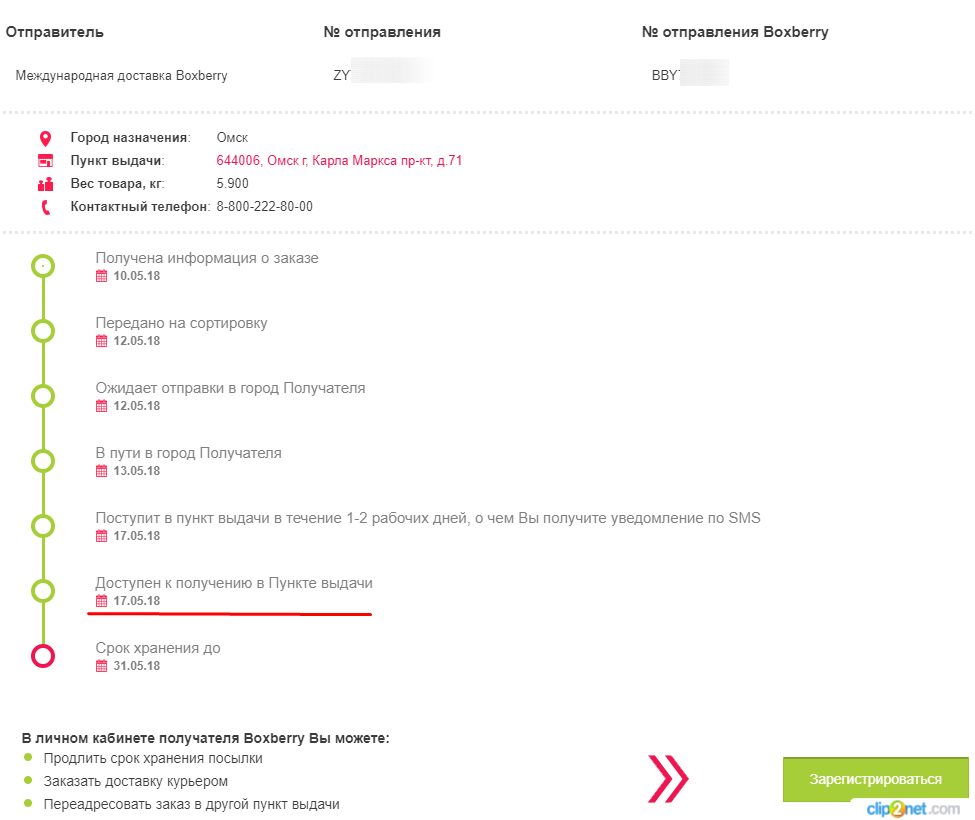
Task: Click the parcel weight icon
Action: 44,184
